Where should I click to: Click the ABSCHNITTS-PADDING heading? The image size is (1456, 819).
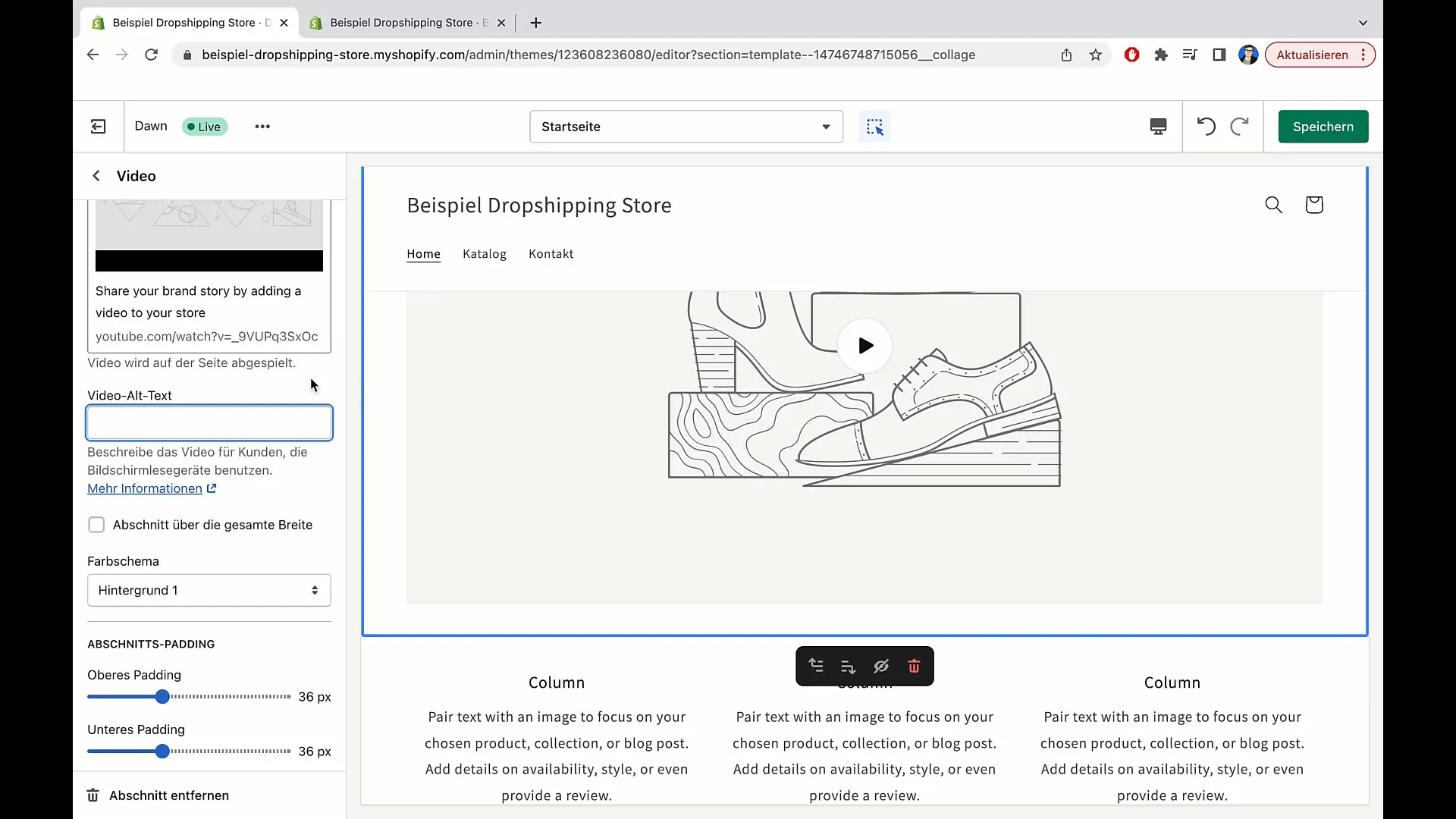[x=151, y=644]
